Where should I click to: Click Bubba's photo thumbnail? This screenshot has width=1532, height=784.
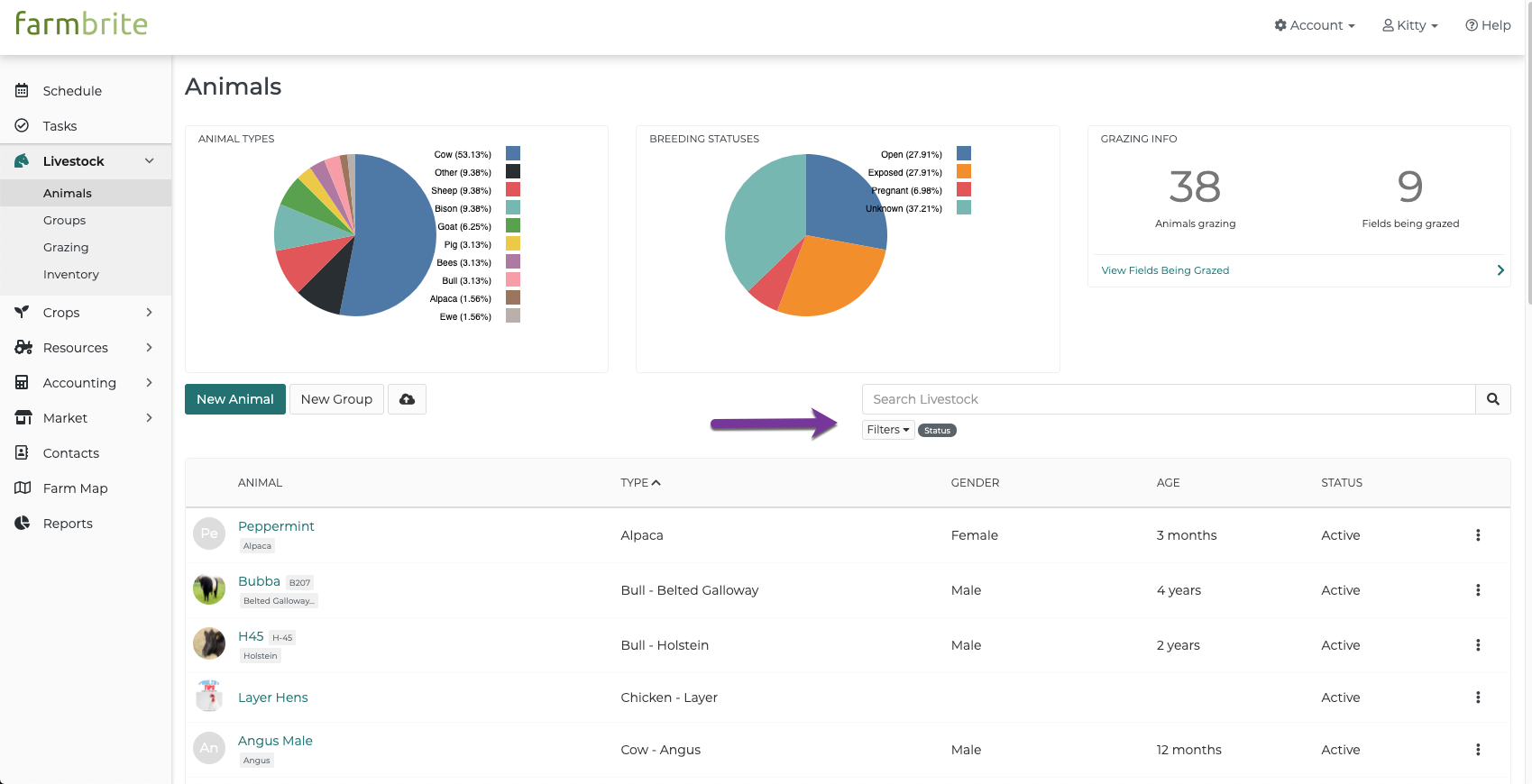[x=209, y=588]
